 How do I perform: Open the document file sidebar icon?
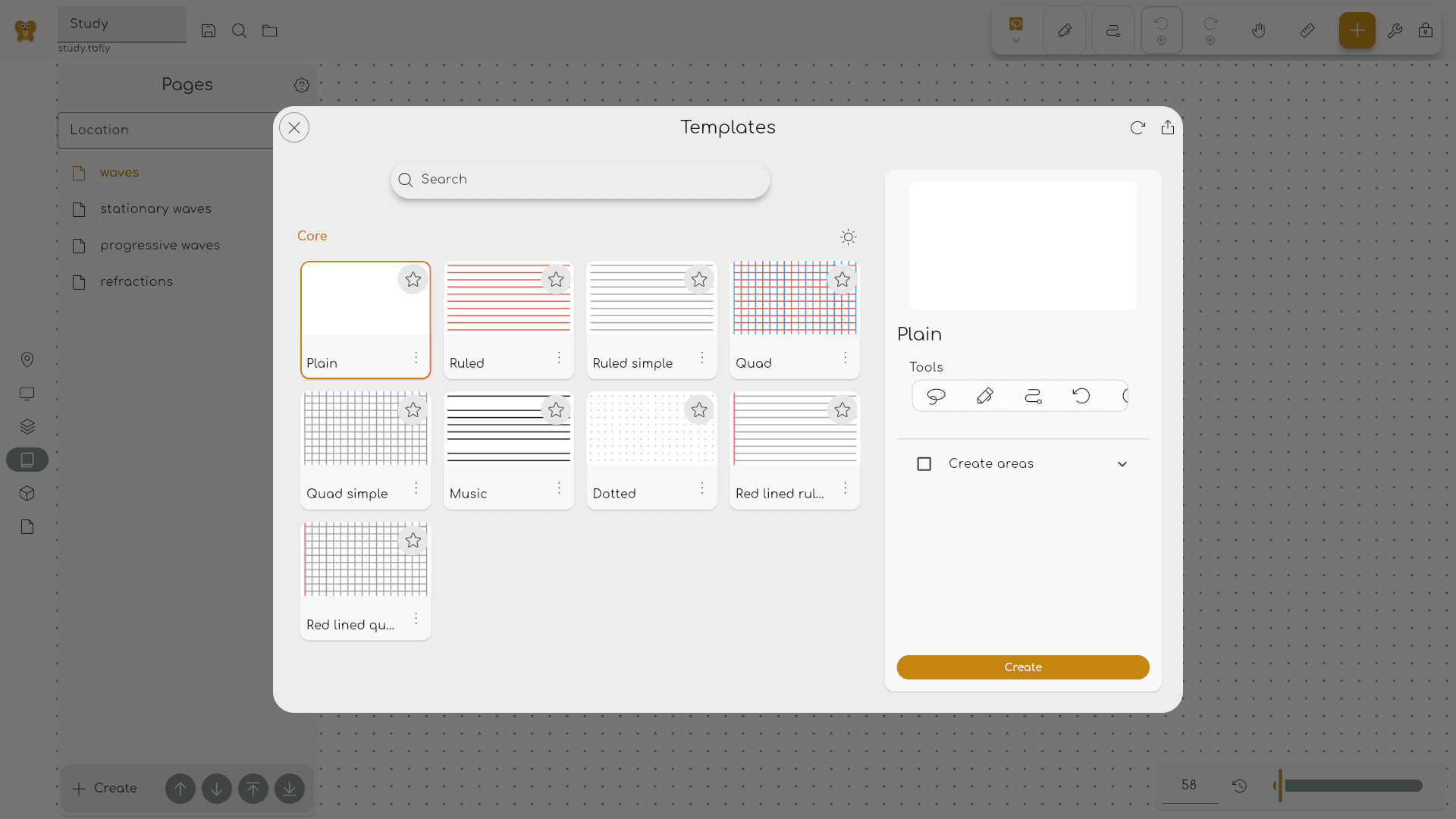point(27,527)
